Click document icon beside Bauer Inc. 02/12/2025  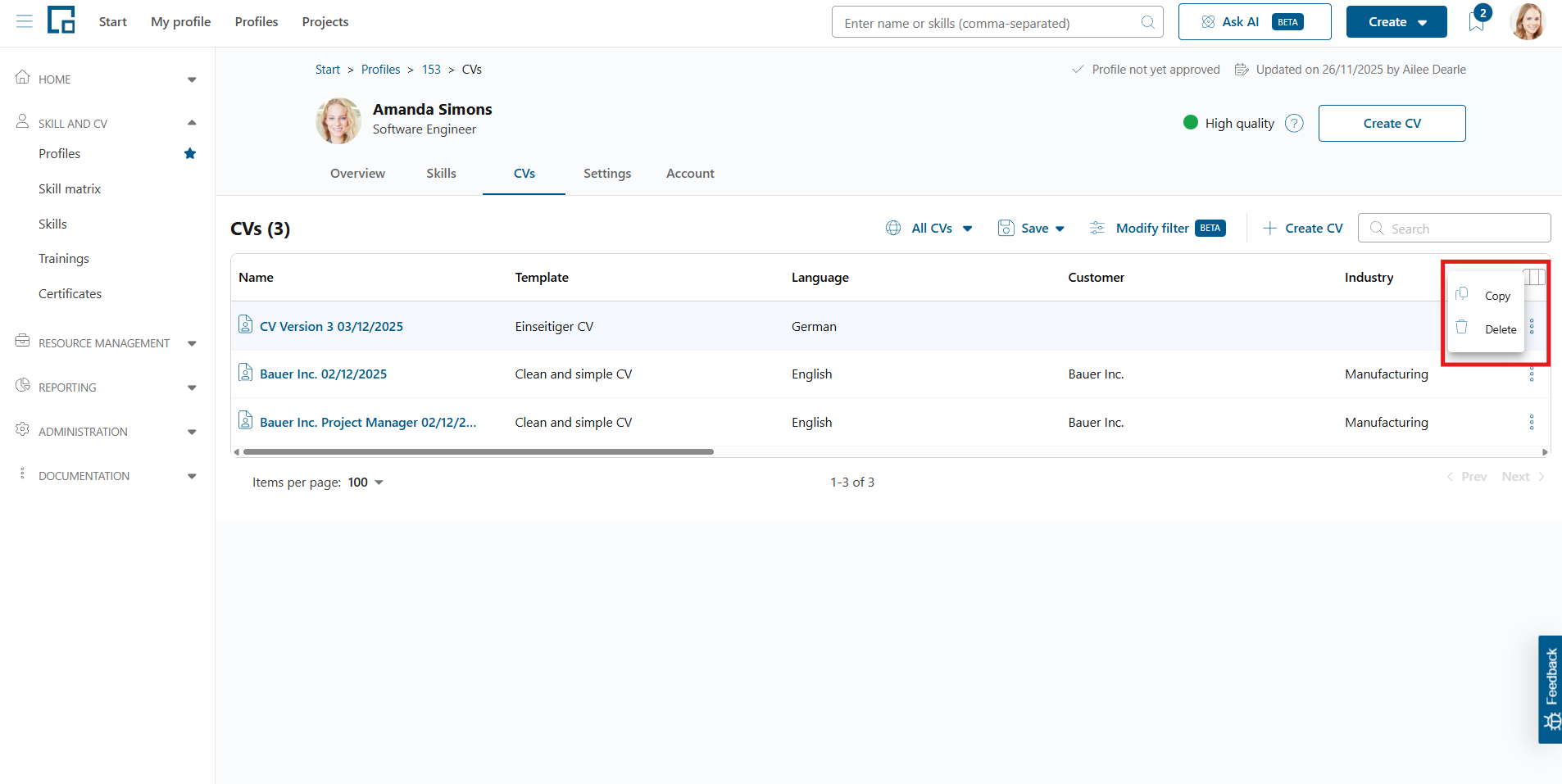click(x=245, y=373)
